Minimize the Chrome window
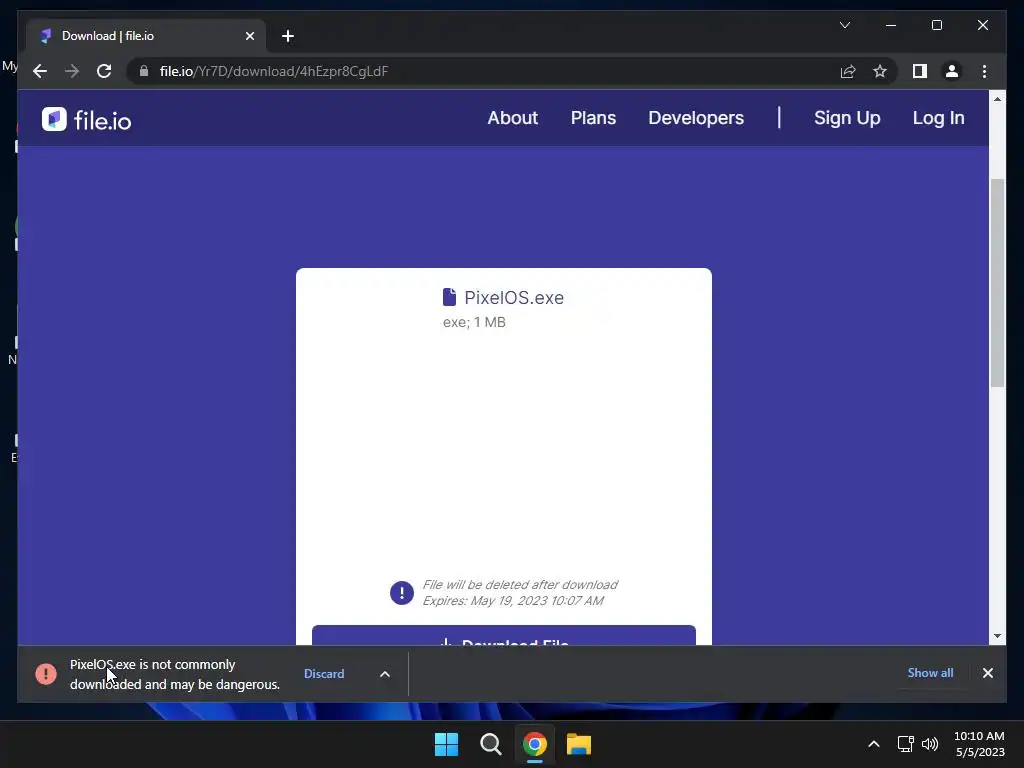The image size is (1024, 768). point(891,25)
